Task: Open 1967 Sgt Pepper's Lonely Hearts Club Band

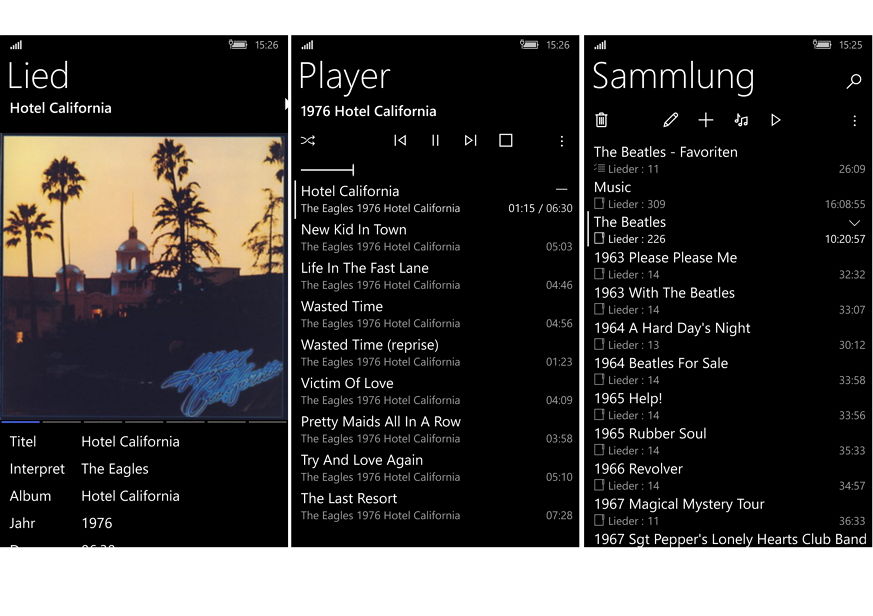Action: (729, 539)
